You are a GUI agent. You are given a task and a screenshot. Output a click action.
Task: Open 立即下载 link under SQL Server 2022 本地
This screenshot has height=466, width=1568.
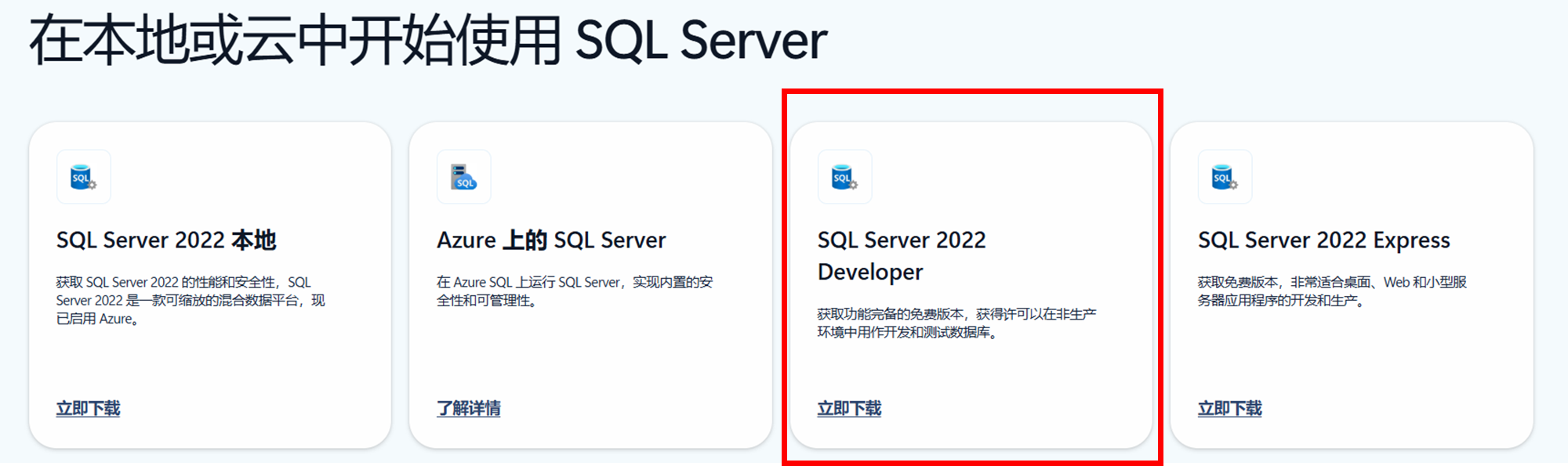point(88,408)
